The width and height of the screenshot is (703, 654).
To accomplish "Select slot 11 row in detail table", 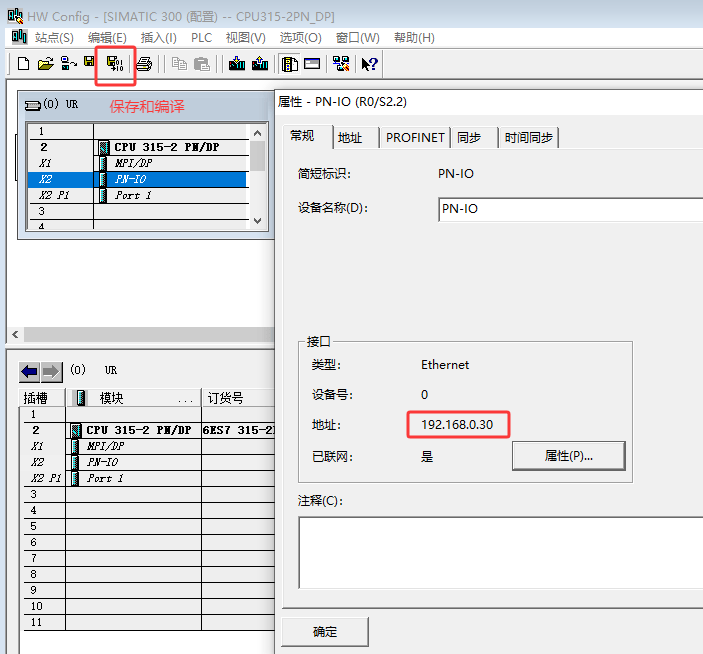I will pos(148,622).
